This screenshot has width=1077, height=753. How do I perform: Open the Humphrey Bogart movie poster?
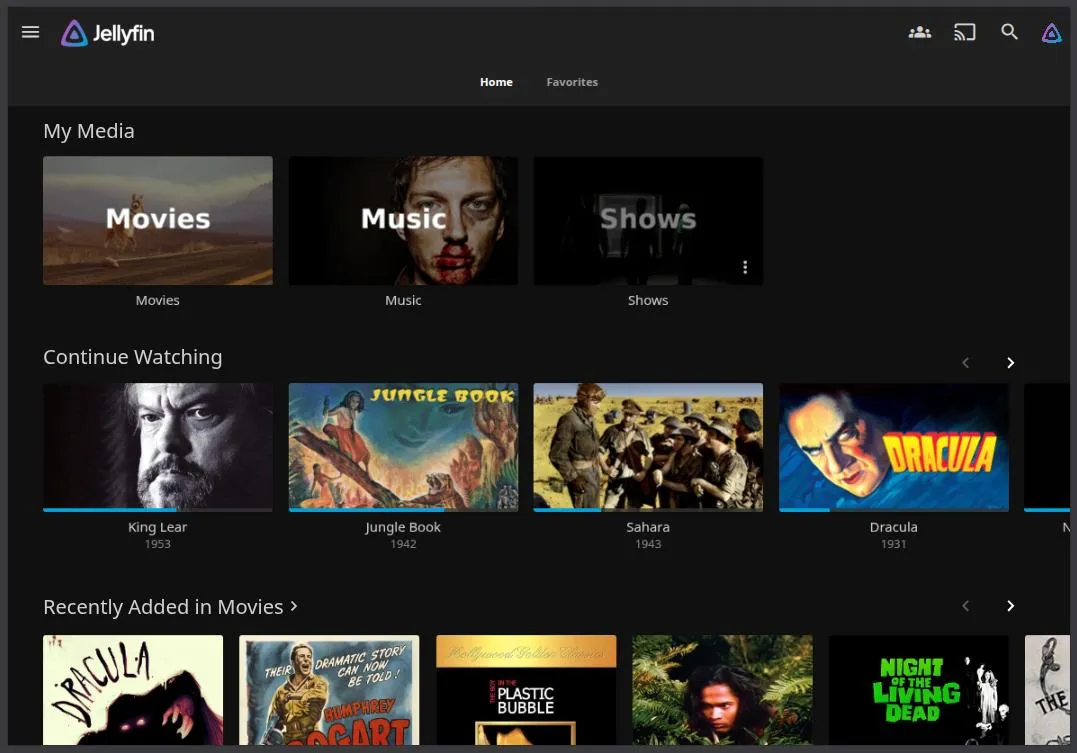pyautogui.click(x=329, y=690)
